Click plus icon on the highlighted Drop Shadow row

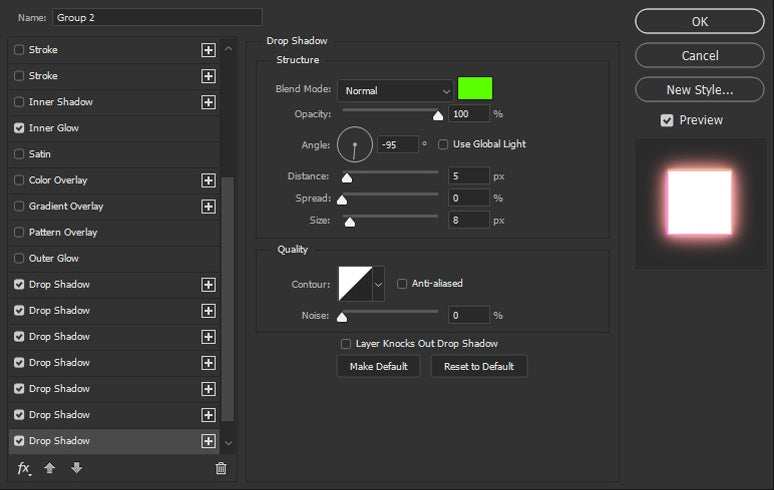(x=208, y=441)
